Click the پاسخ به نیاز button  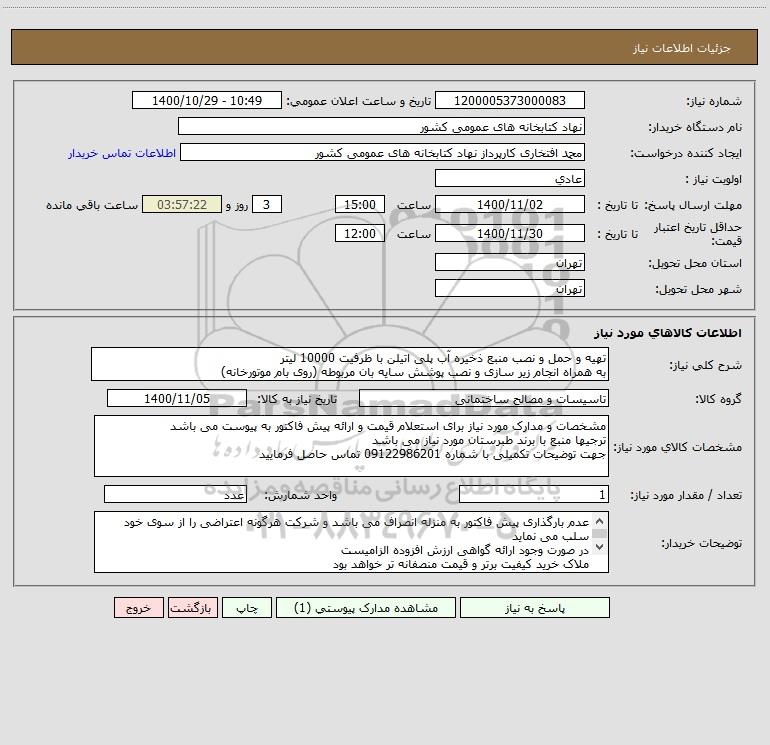click(x=535, y=608)
